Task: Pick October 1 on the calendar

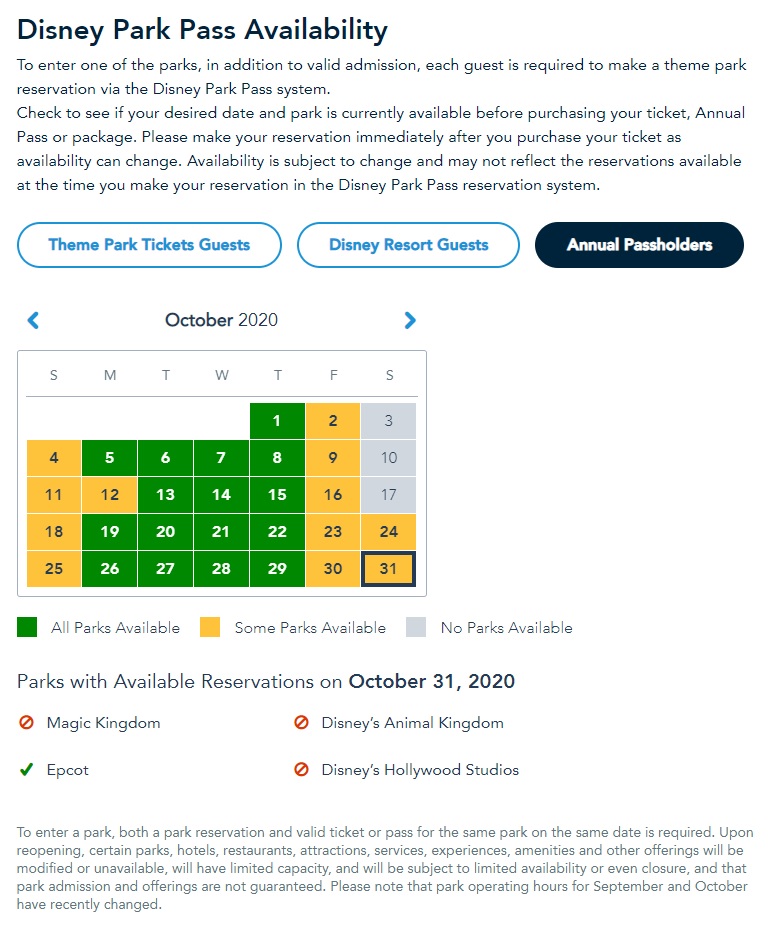Action: pyautogui.click(x=277, y=421)
